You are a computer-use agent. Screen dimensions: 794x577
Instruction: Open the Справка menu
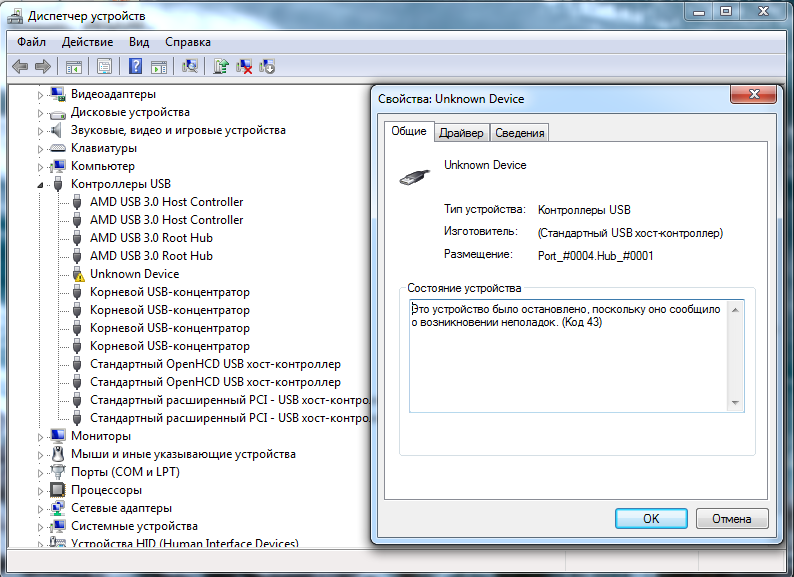188,42
